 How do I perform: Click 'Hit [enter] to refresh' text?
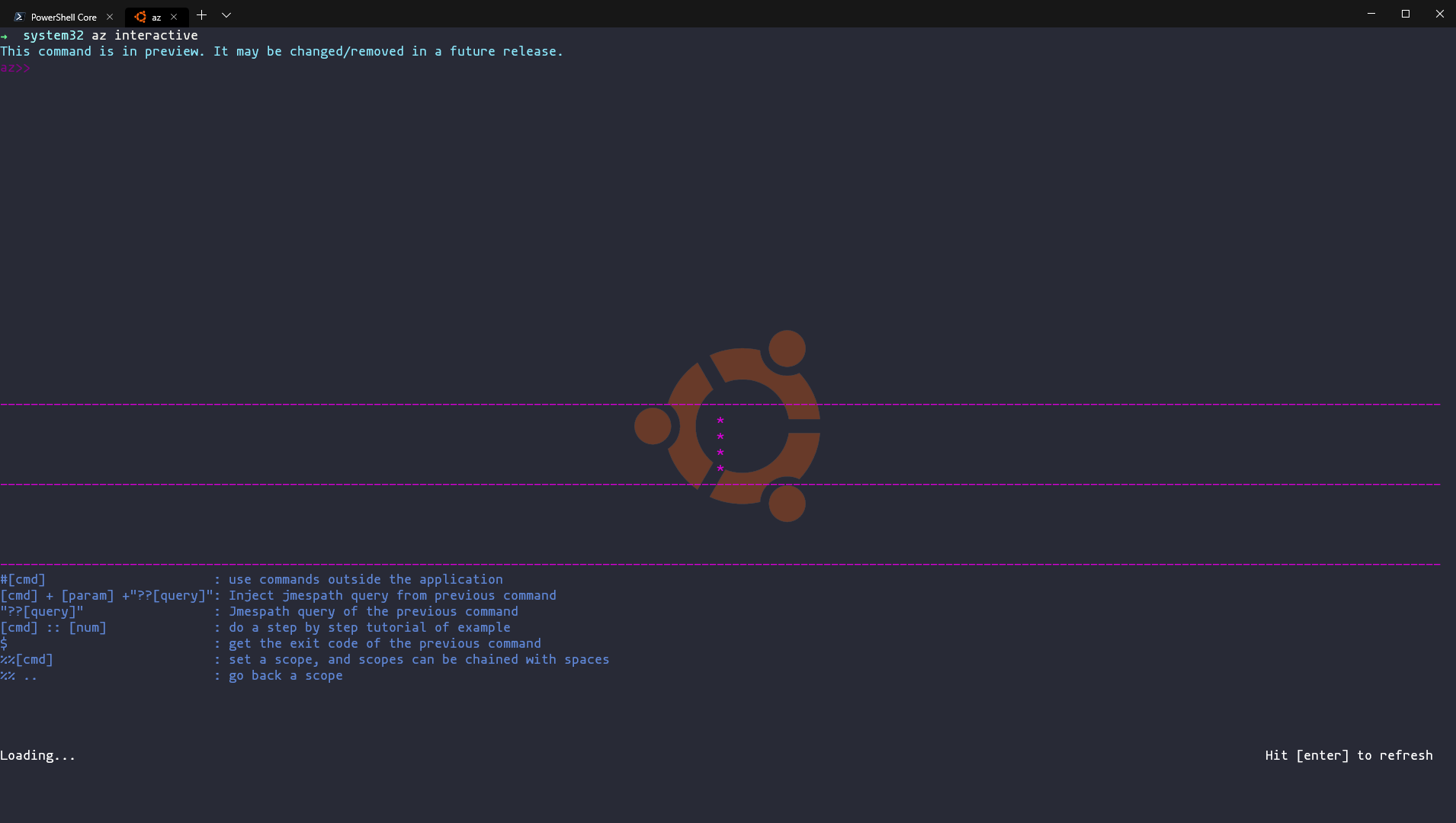1349,755
